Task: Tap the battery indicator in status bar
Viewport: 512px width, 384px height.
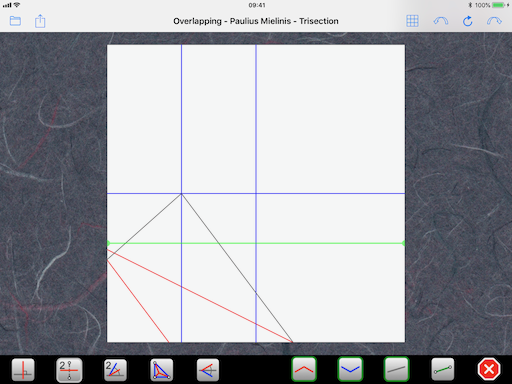Action: 499,5
